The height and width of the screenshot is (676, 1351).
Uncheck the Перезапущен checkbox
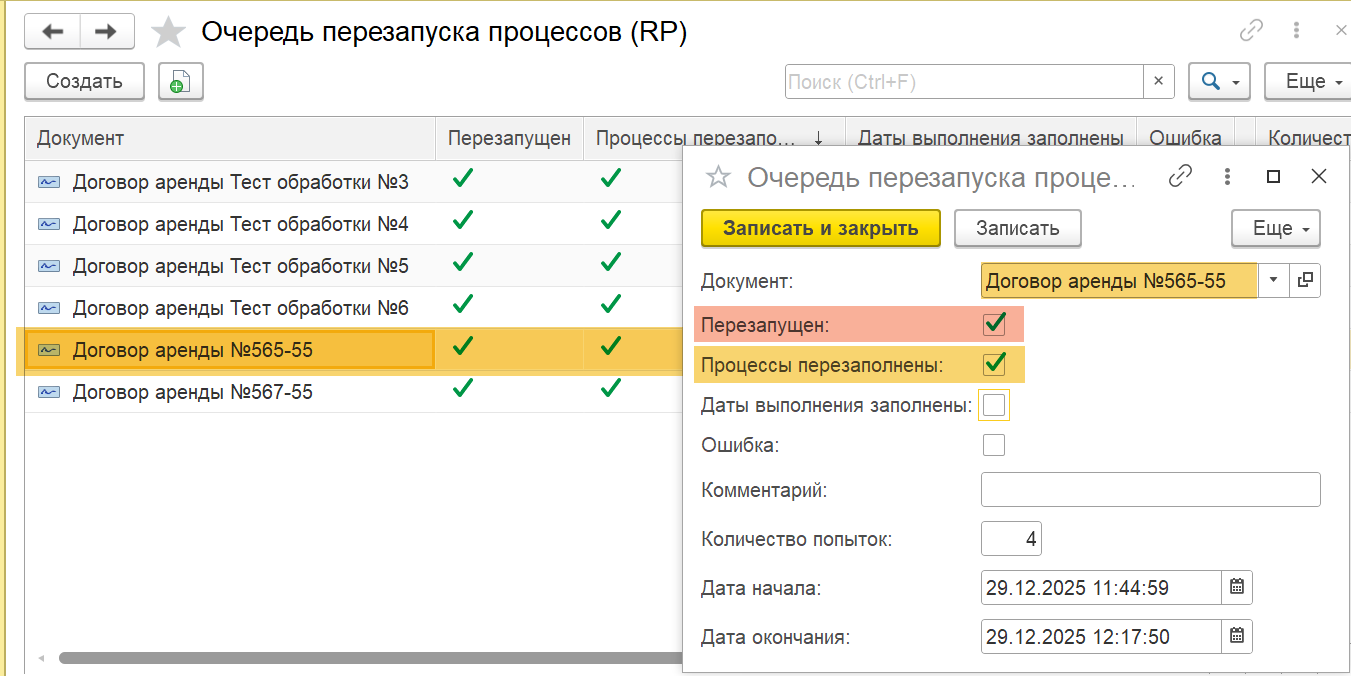pos(994,325)
